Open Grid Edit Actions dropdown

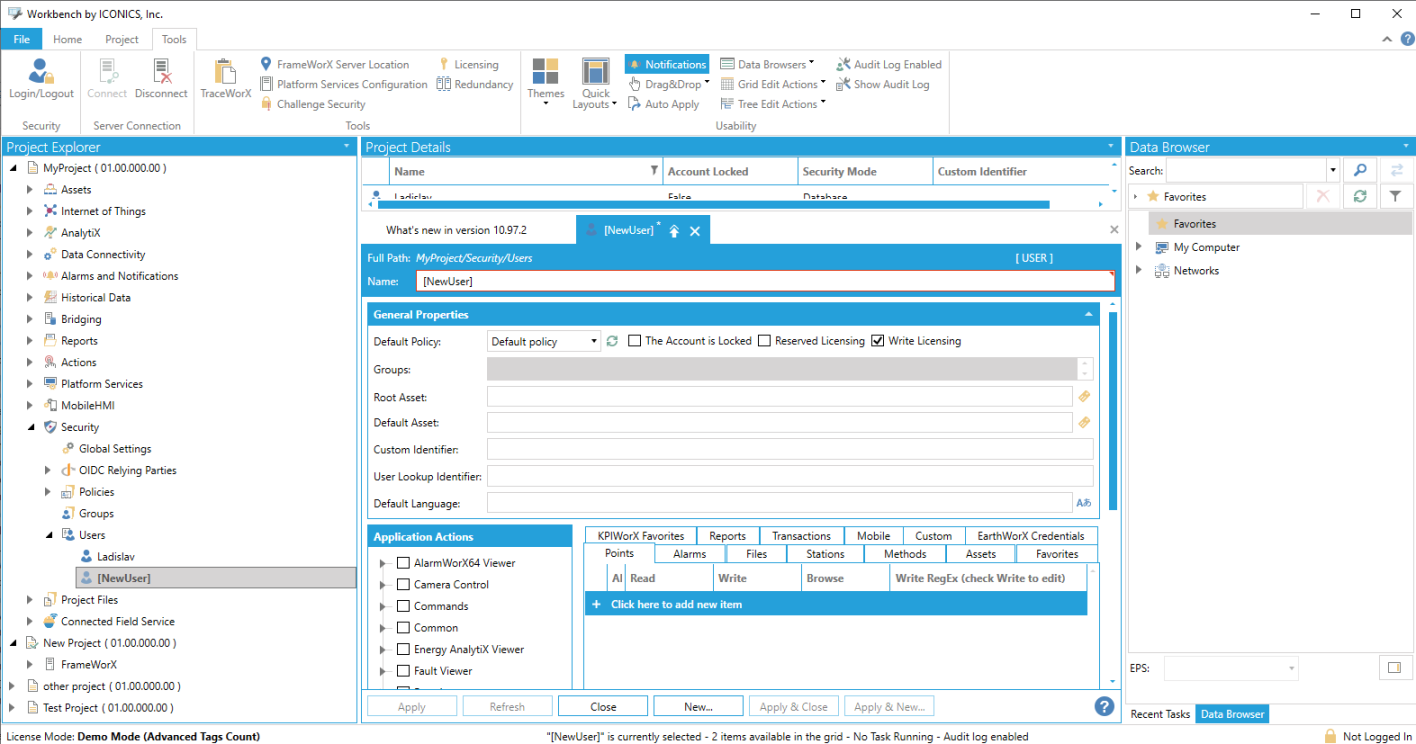(x=773, y=84)
